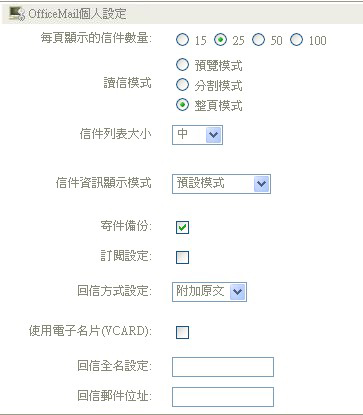The height and width of the screenshot is (415, 363).
Task: Select 100 messages per page
Action: click(x=296, y=40)
